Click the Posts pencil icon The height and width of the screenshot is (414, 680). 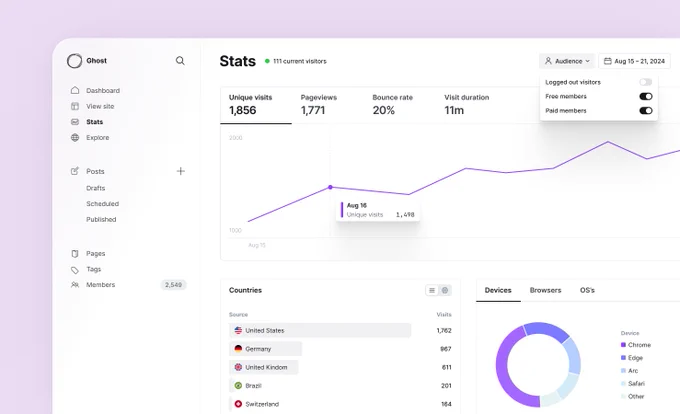(x=75, y=171)
